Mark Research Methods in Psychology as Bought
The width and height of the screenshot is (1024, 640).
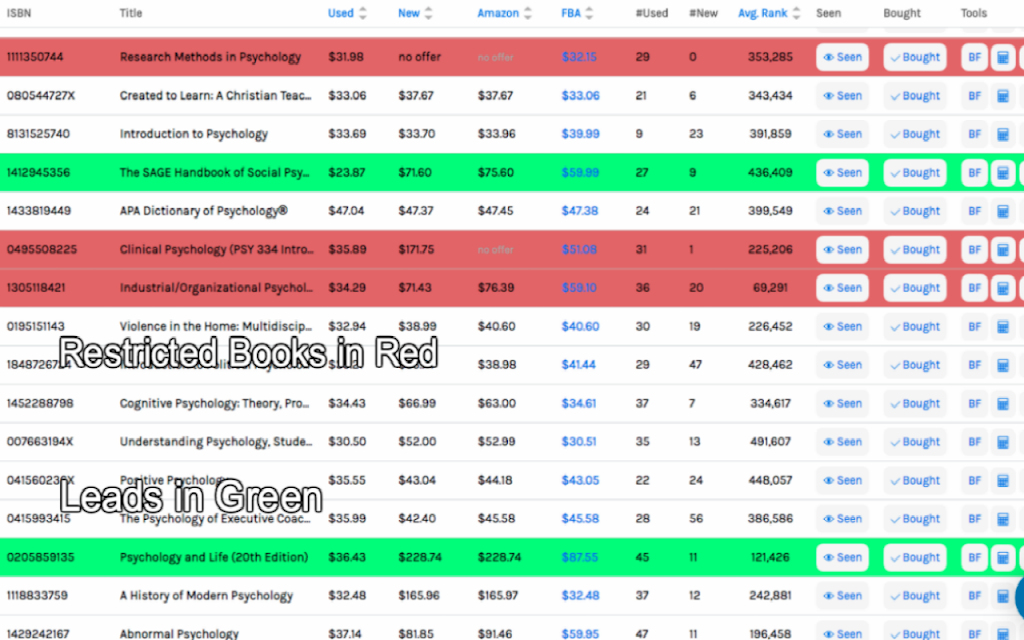point(915,57)
